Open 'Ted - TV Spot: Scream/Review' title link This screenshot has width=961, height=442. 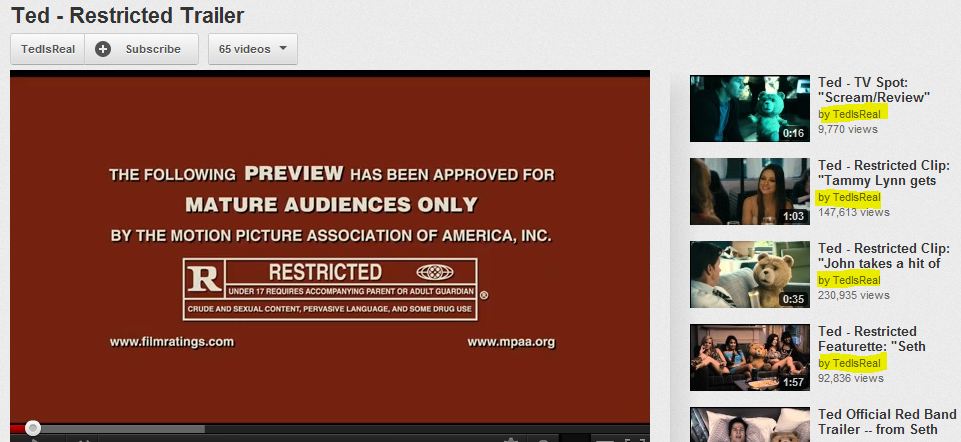pyautogui.click(x=874, y=90)
